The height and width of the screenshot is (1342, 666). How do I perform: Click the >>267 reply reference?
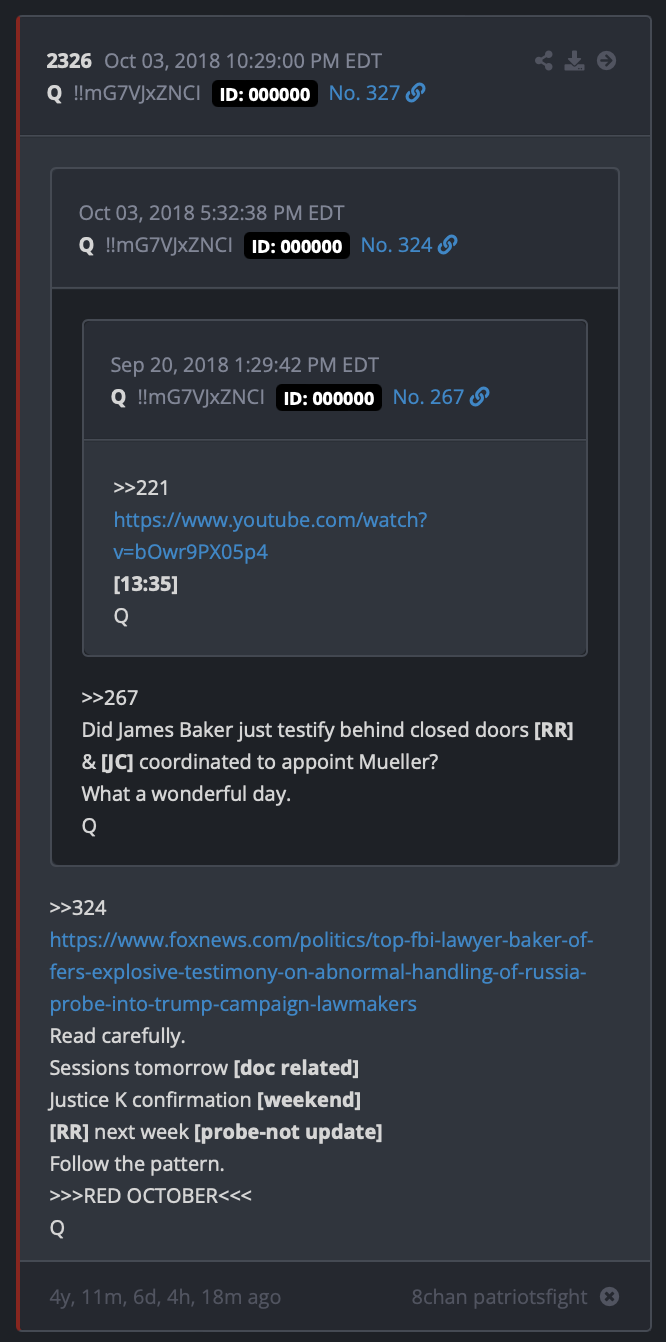point(110,698)
